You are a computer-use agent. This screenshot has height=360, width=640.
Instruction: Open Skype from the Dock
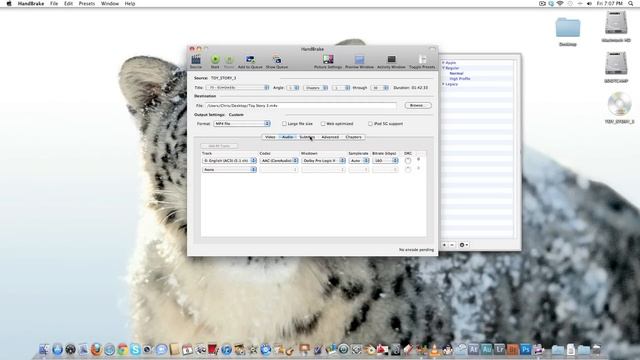click(135, 350)
